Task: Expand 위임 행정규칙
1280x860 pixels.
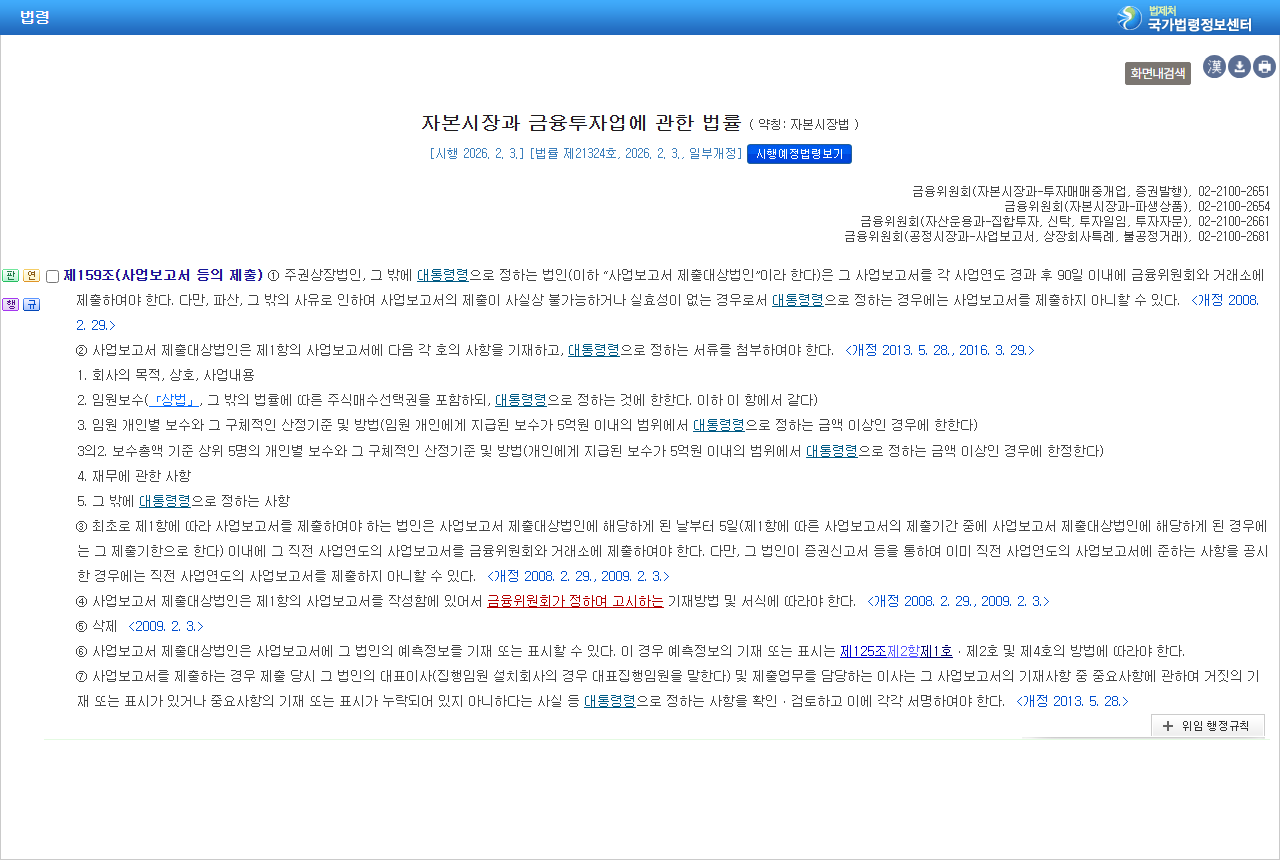Action: [1208, 726]
